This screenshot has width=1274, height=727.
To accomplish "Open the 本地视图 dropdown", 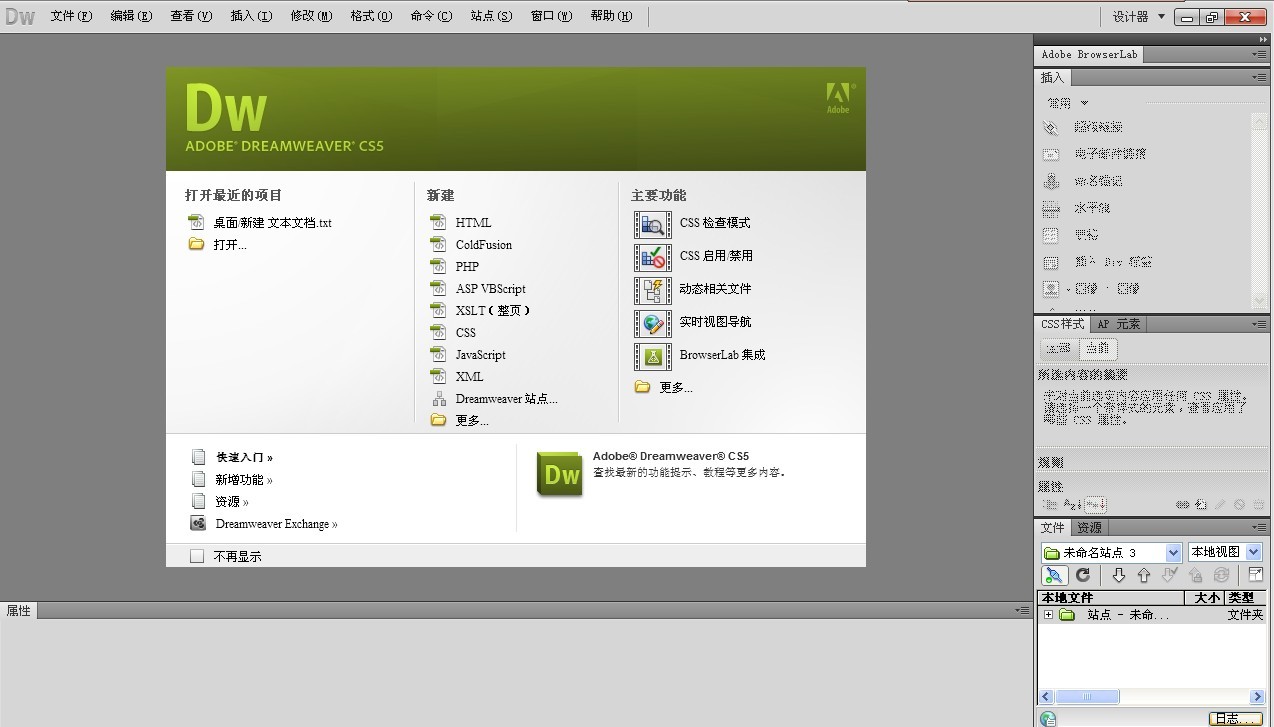I will click(1252, 551).
